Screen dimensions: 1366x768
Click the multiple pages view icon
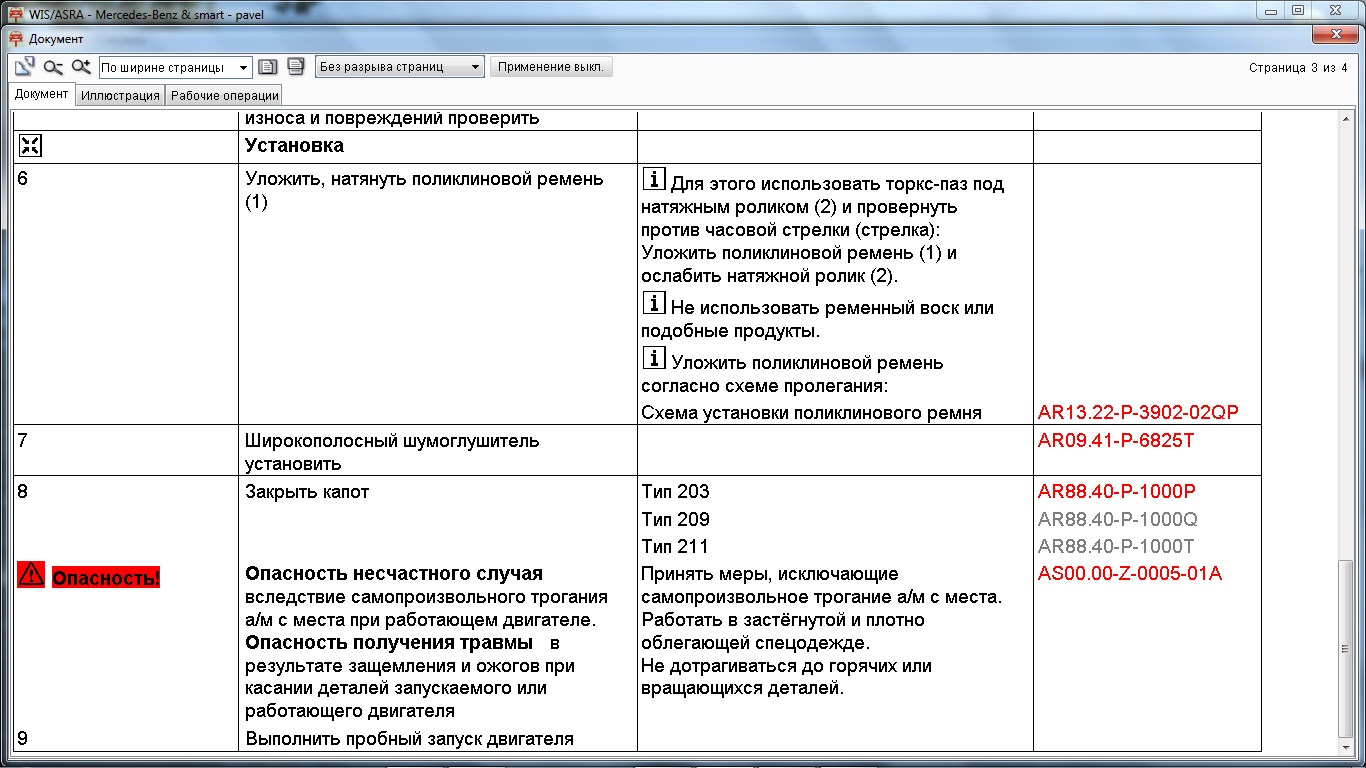(295, 67)
